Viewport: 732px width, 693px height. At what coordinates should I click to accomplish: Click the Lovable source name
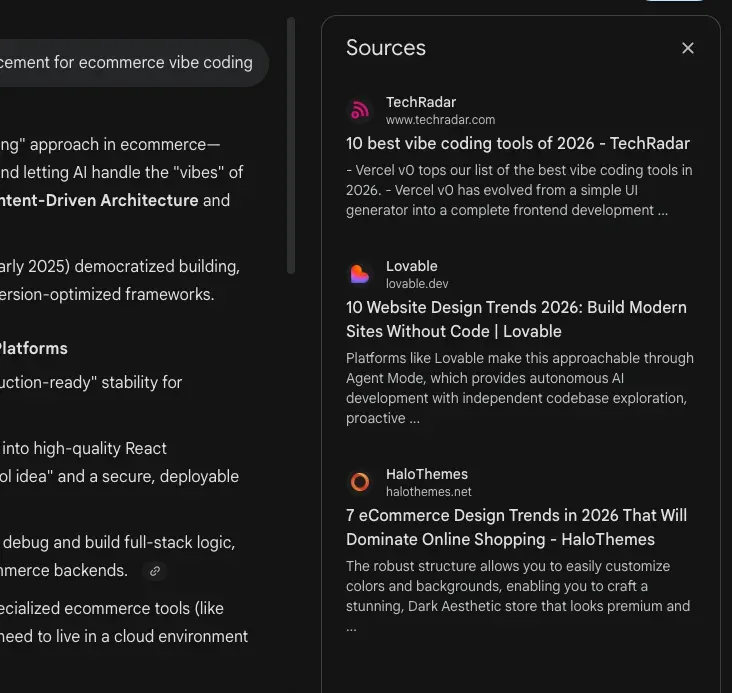point(411,266)
